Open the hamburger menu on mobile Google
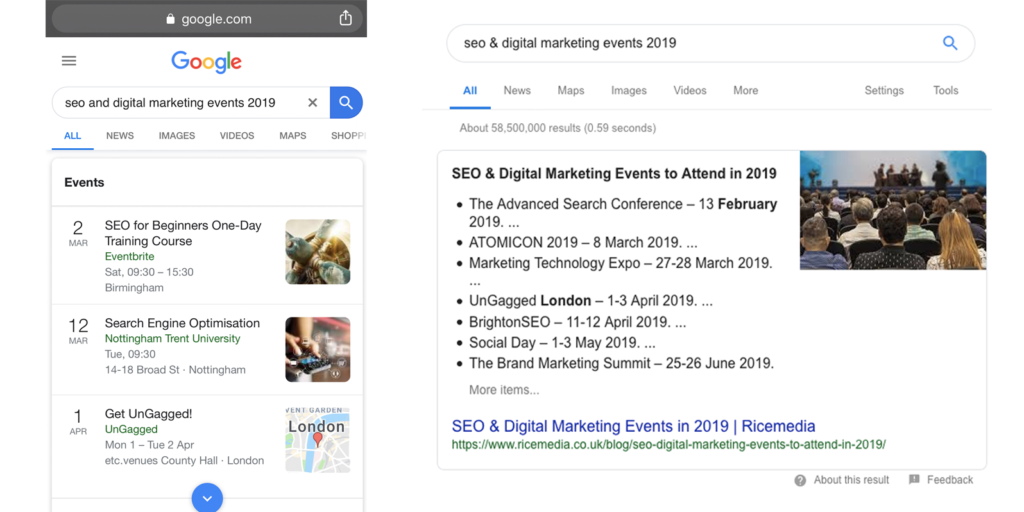The image size is (1024, 512). pyautogui.click(x=69, y=61)
